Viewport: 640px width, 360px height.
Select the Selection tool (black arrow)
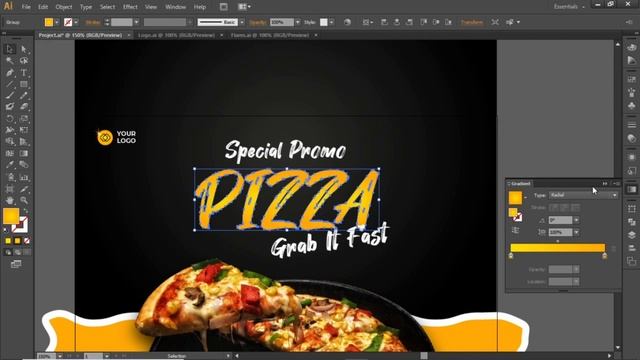(10, 49)
